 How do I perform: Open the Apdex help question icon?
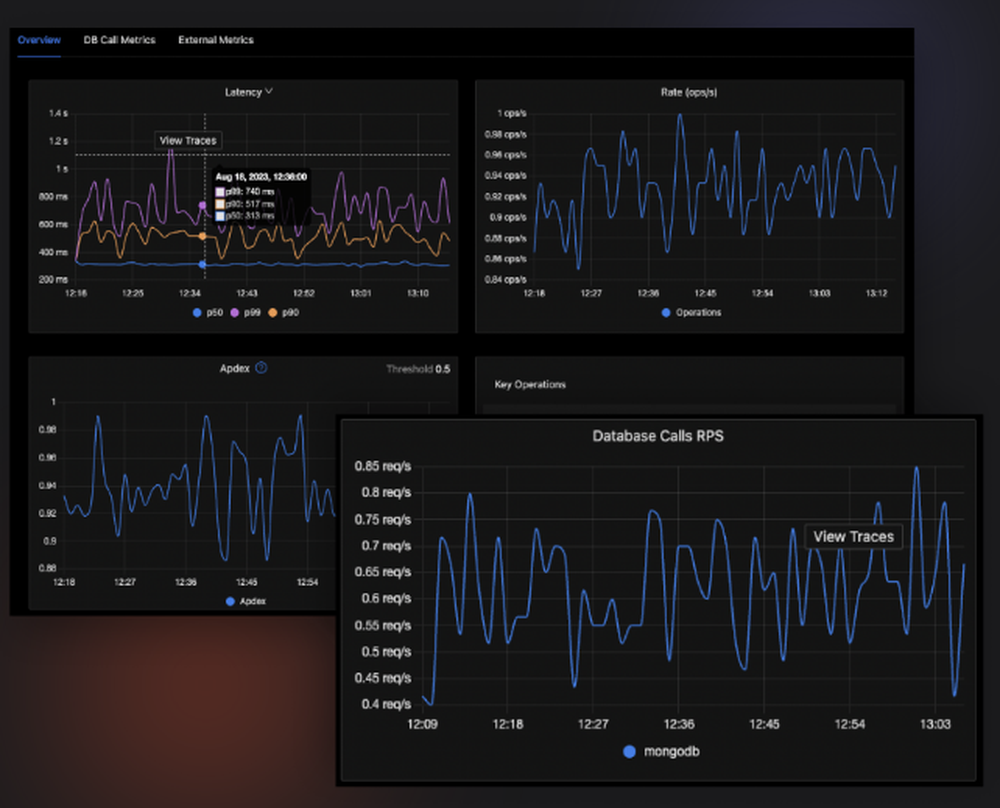click(261, 368)
